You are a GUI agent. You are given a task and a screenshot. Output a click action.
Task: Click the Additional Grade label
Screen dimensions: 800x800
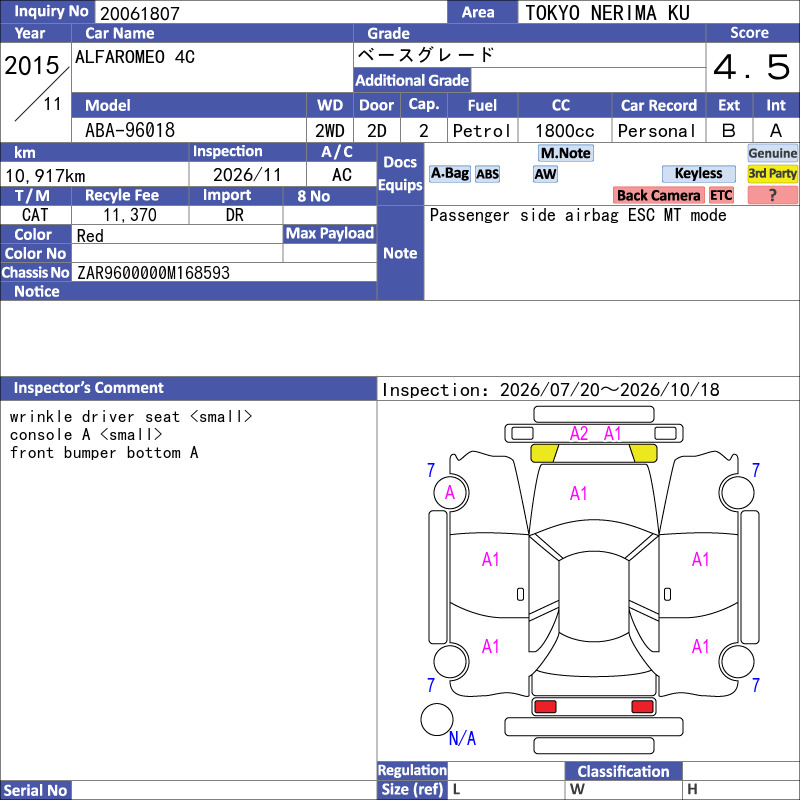click(412, 80)
